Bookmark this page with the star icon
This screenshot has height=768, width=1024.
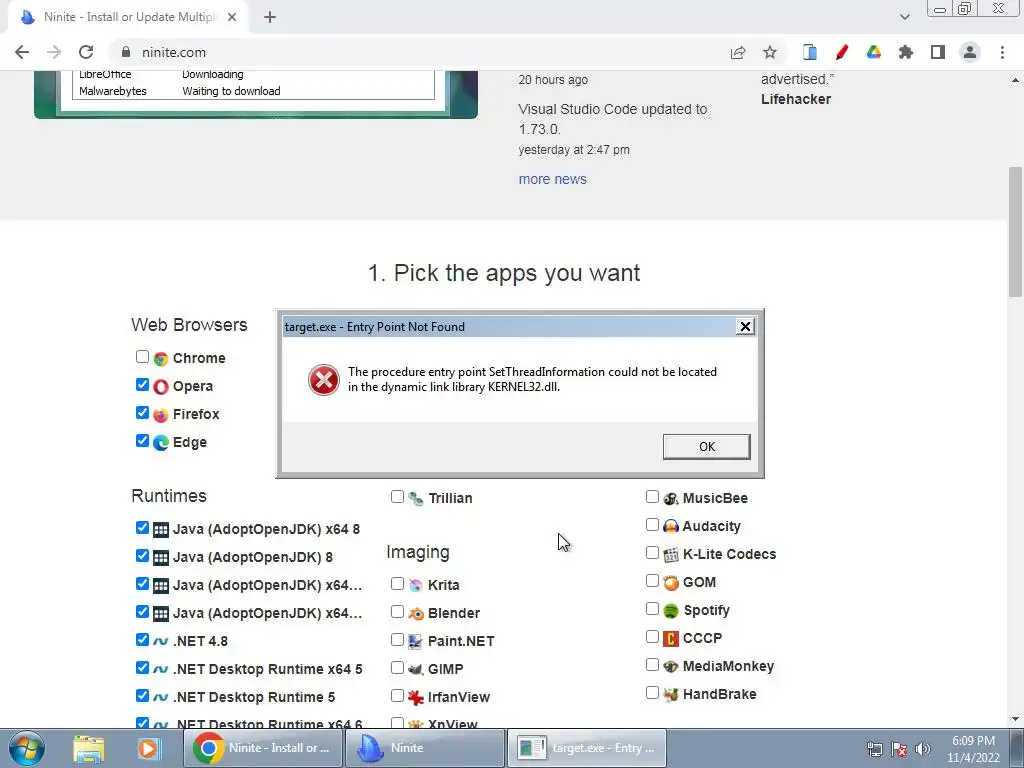click(x=770, y=52)
